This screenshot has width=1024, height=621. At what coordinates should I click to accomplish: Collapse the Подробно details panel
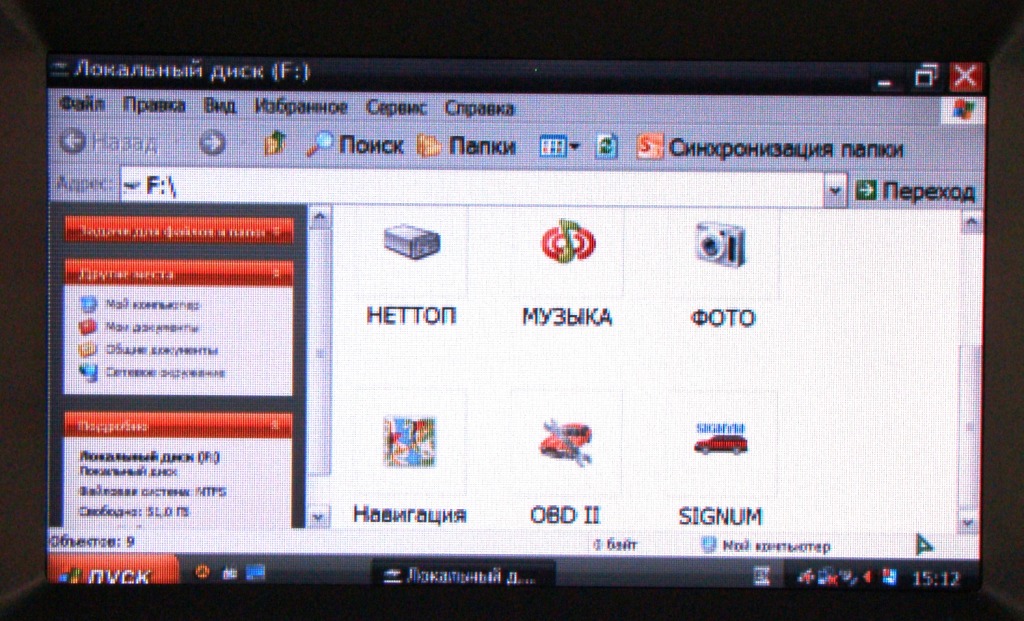pyautogui.click(x=277, y=426)
